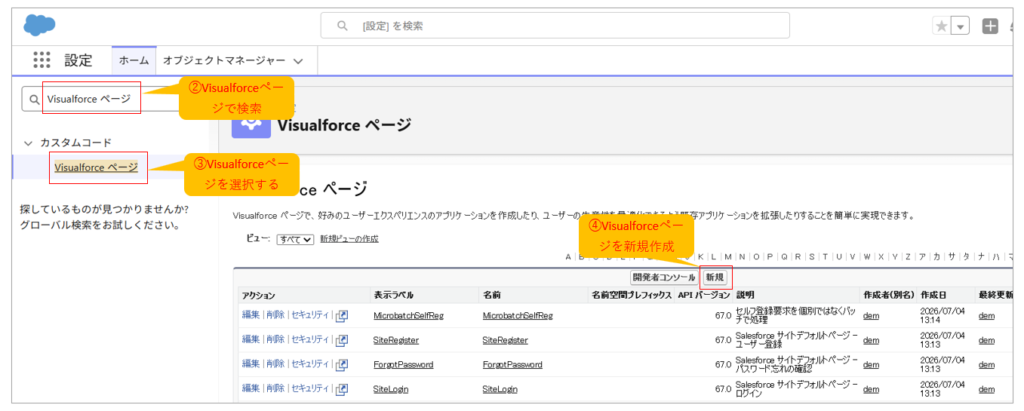
Task: Click セキュリティ for SiteLogin
Action: 310,389
